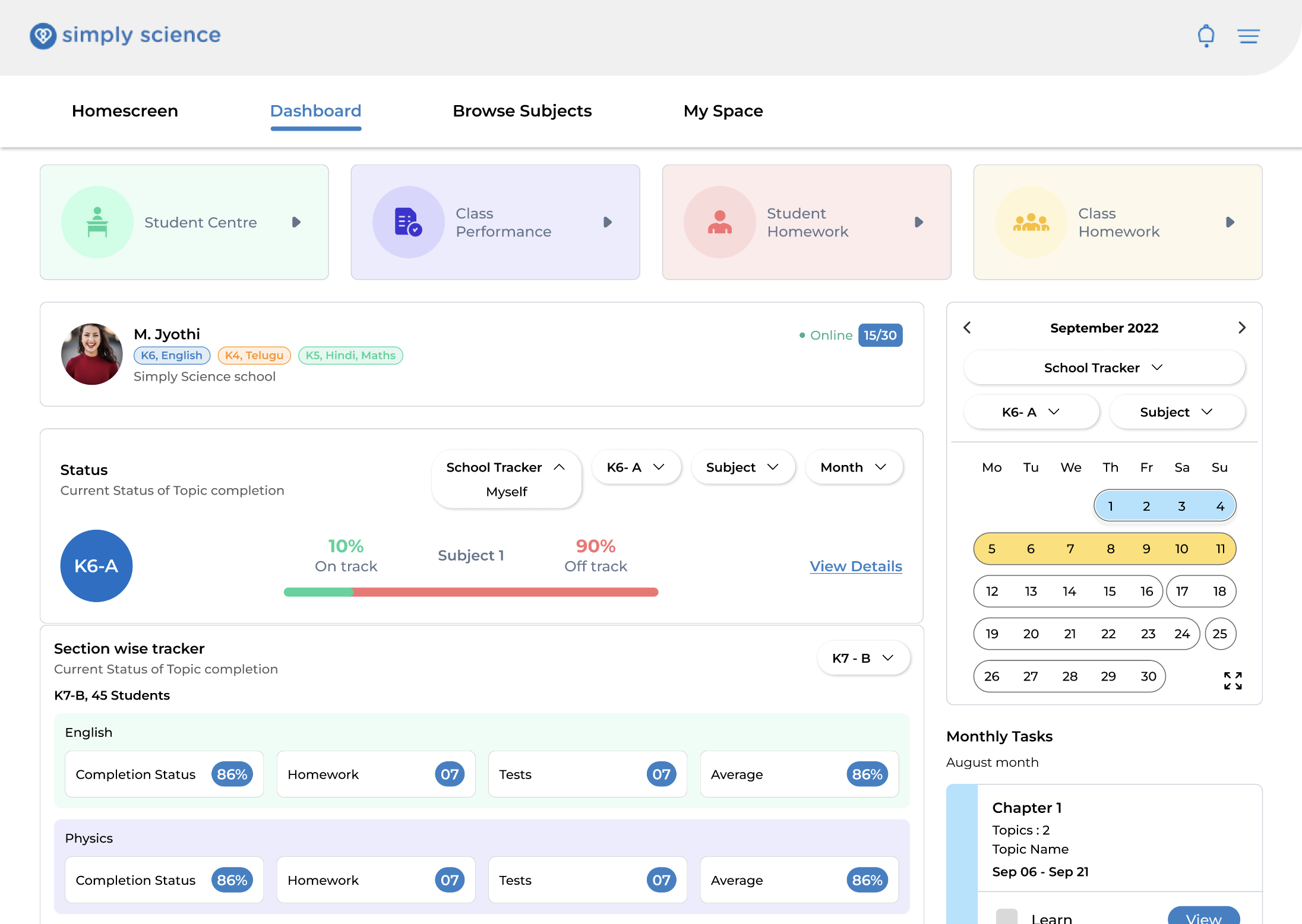Go to next month in calendar

click(x=1241, y=328)
